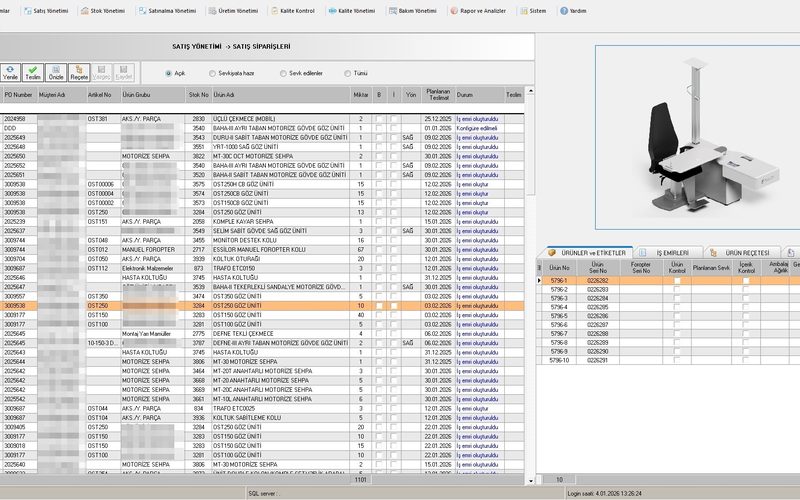Click 'İş emri oluştur' for OST250H CB GÖZ ÜNİTİ
Image resolution: width=800 pixels, height=500 pixels.
(472, 184)
